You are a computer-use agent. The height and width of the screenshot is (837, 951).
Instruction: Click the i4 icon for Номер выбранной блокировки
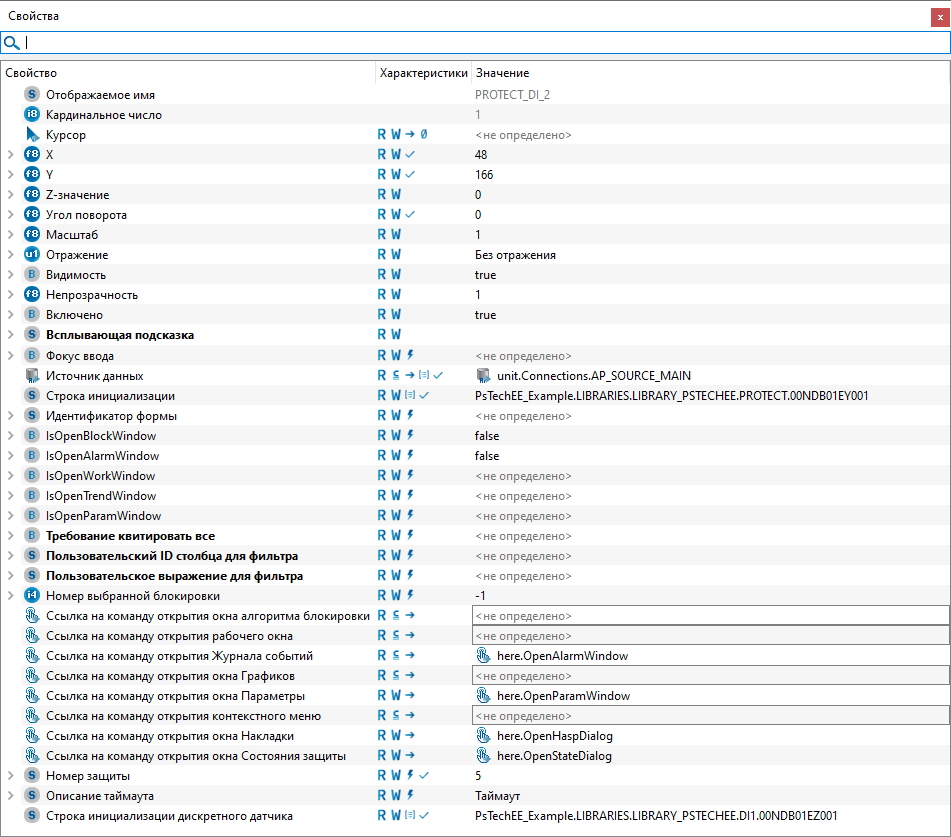(32, 596)
